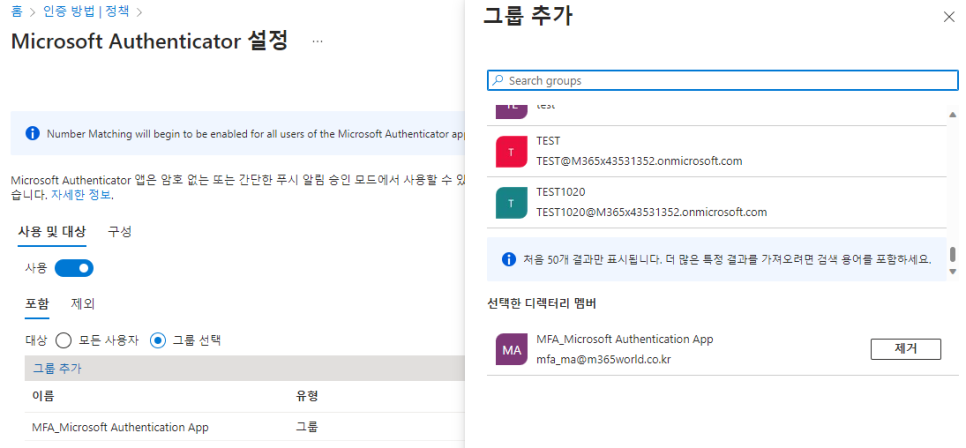Select the TEST1020 group row
The height and width of the screenshot is (448, 966).
click(717, 203)
